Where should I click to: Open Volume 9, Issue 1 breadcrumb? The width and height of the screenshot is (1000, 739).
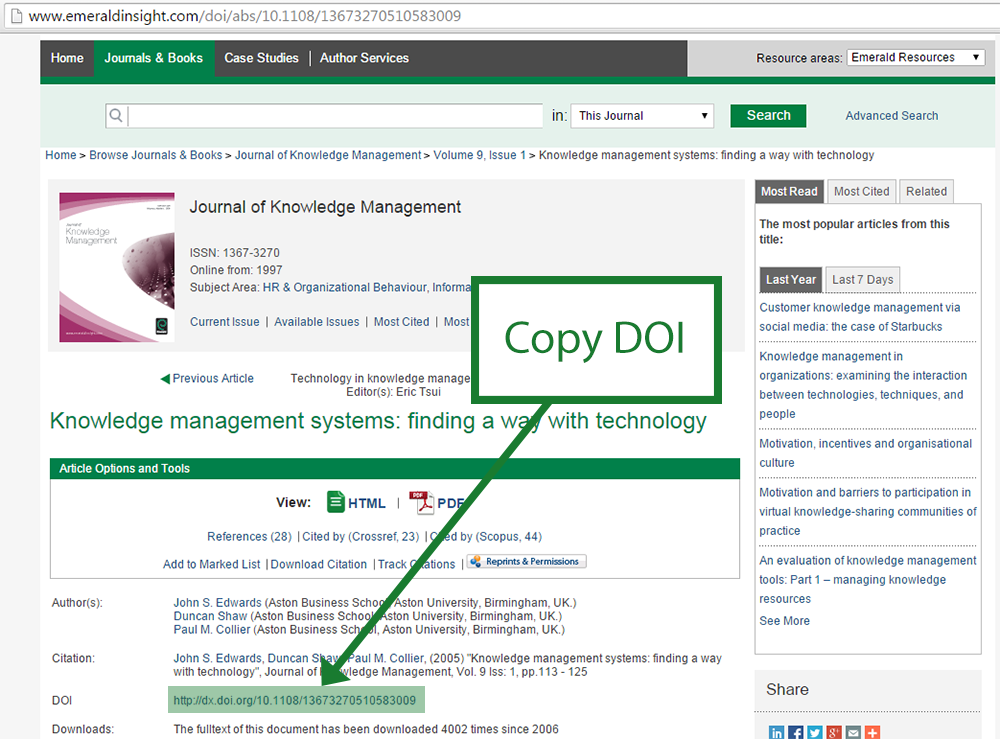[480, 155]
